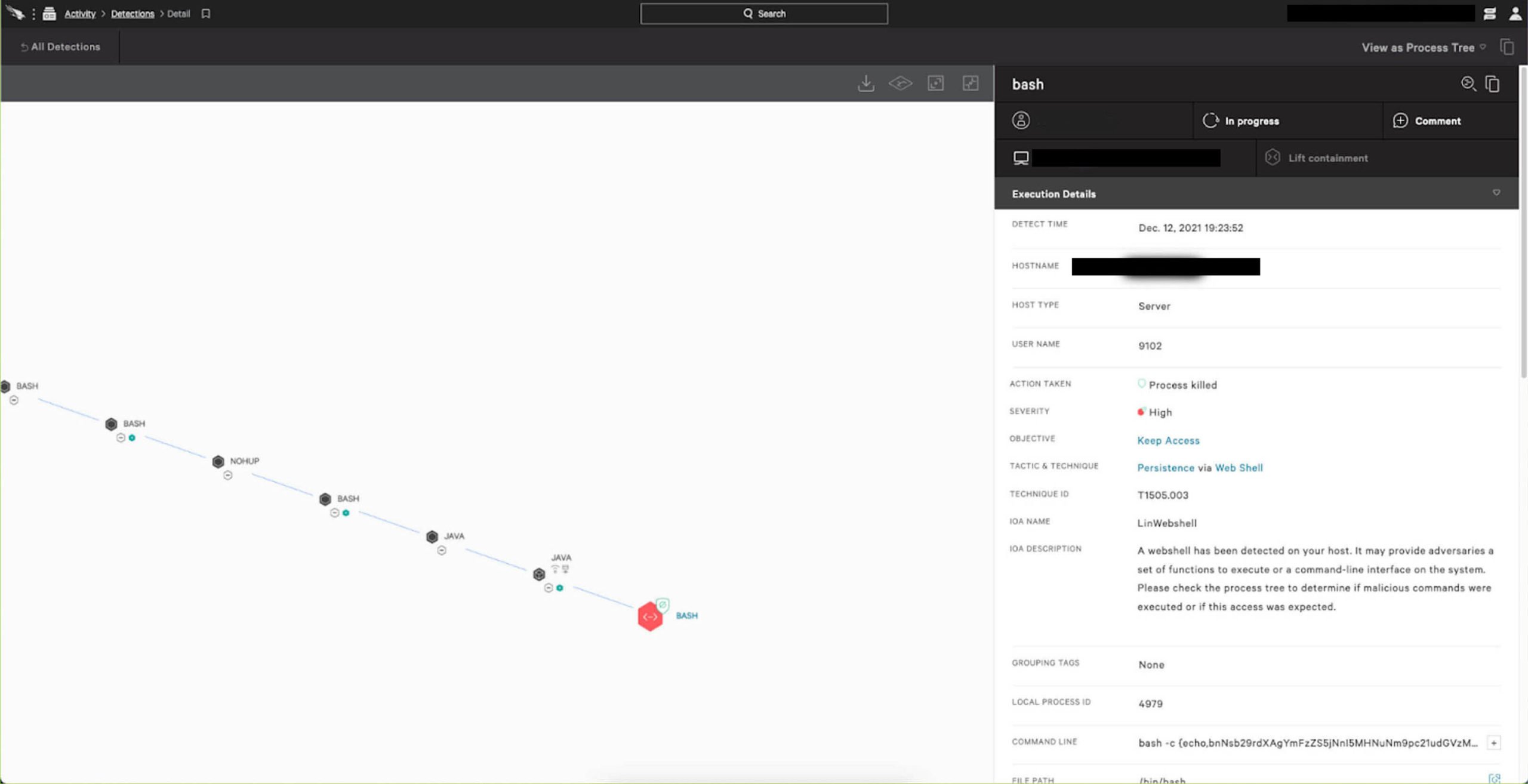Click teal dot under BASH child of NOHUP
1528x784 pixels.
click(x=346, y=513)
